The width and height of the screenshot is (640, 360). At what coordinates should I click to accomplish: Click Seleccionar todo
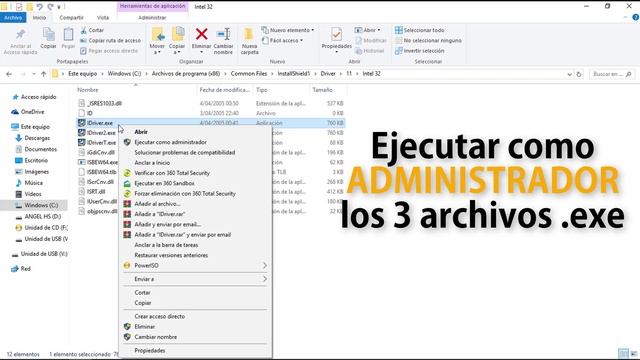tap(420, 30)
